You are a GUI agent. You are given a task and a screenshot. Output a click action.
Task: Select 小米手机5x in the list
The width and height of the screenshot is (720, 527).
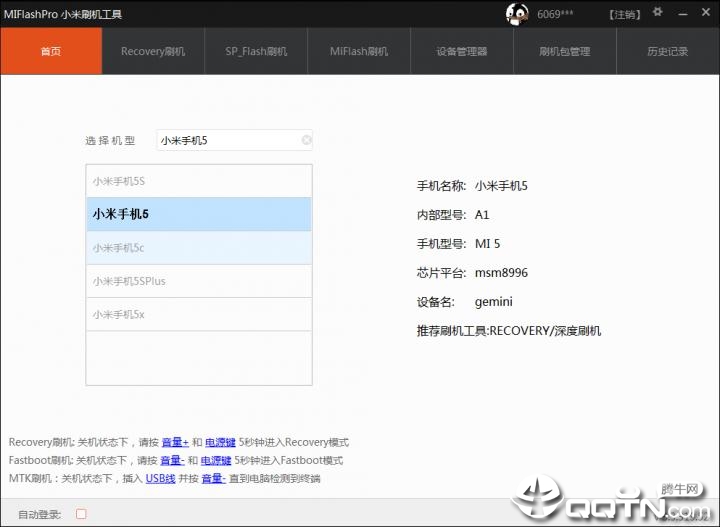pyautogui.click(x=199, y=314)
